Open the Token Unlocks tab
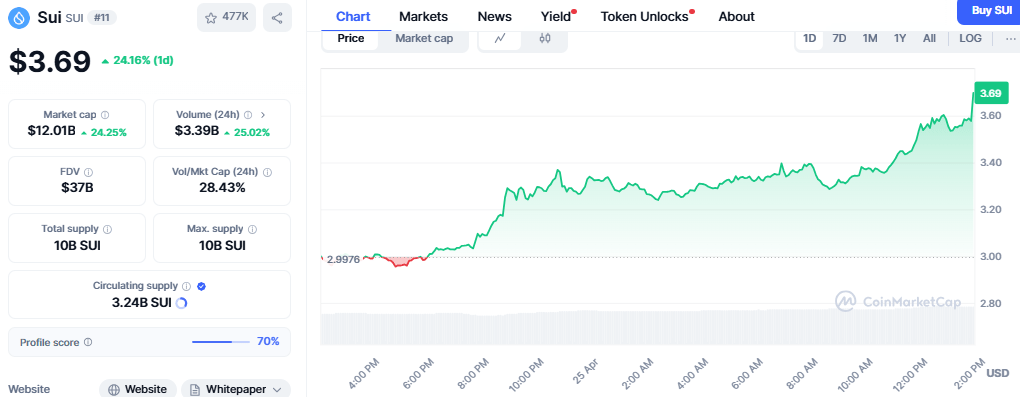 [x=647, y=17]
